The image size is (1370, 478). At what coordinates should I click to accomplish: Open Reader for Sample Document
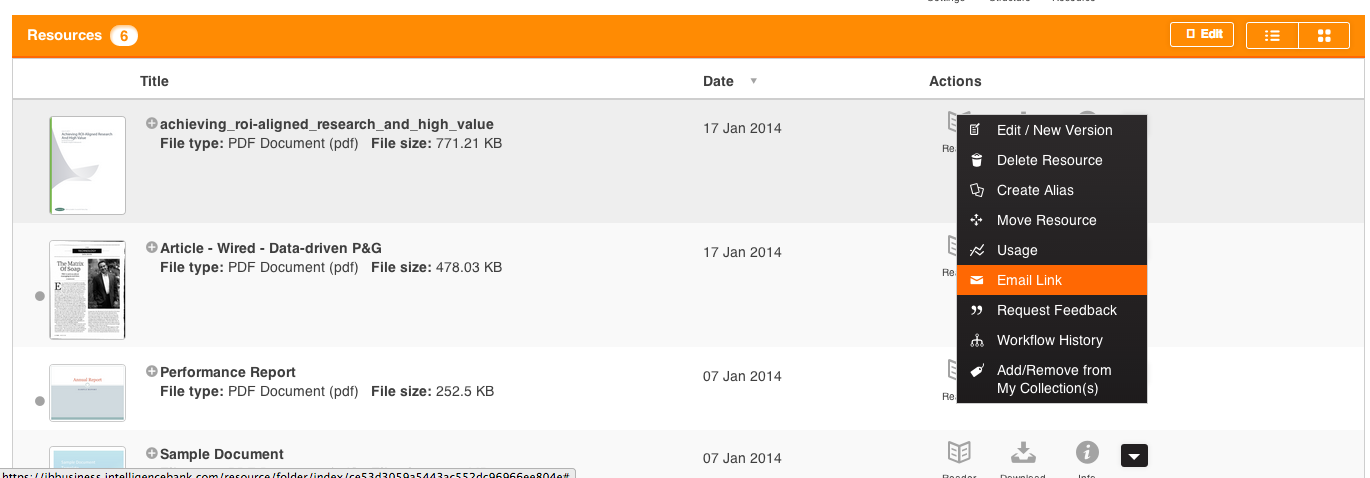pyautogui.click(x=959, y=454)
